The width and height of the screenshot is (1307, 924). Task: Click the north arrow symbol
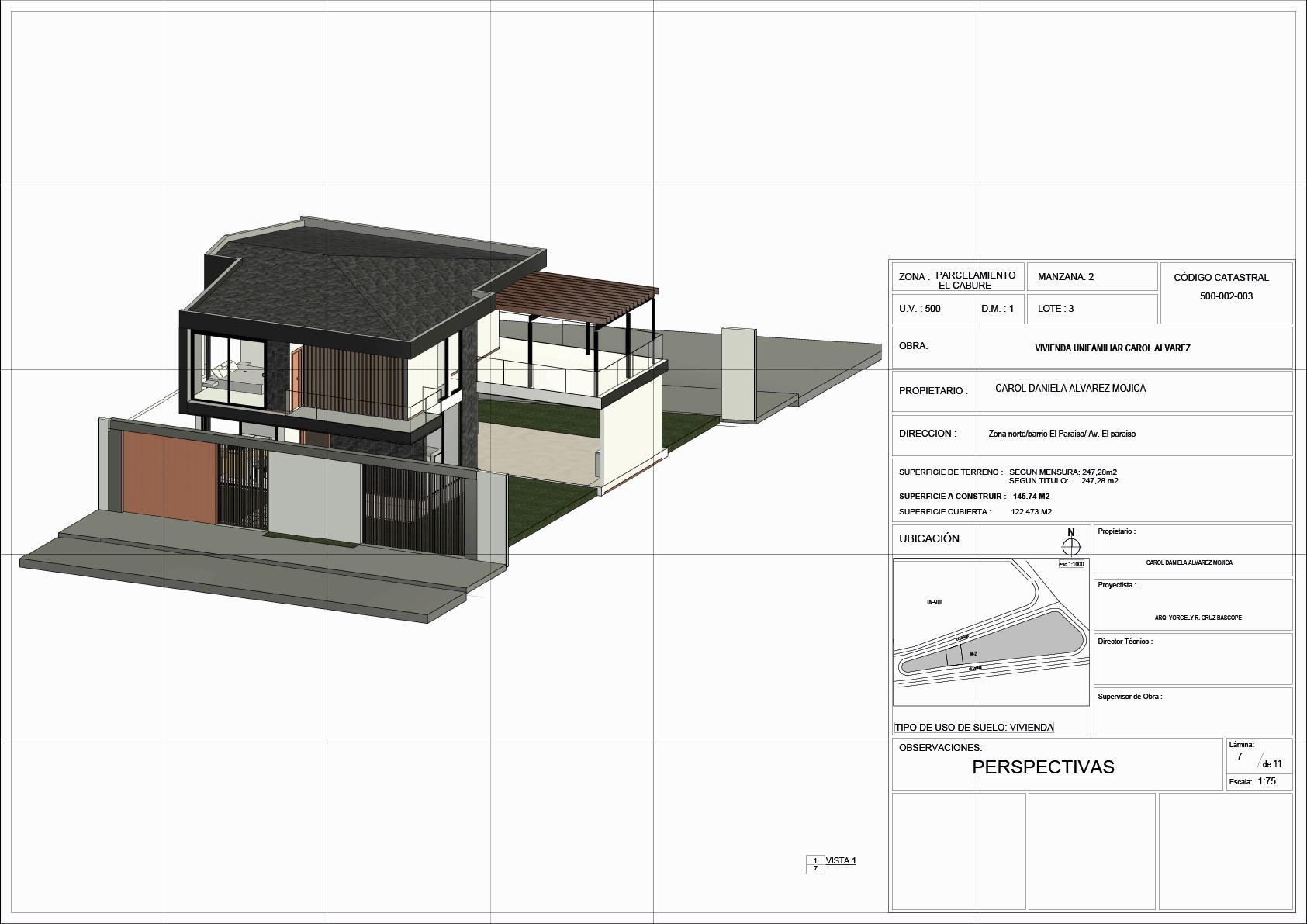click(1071, 543)
